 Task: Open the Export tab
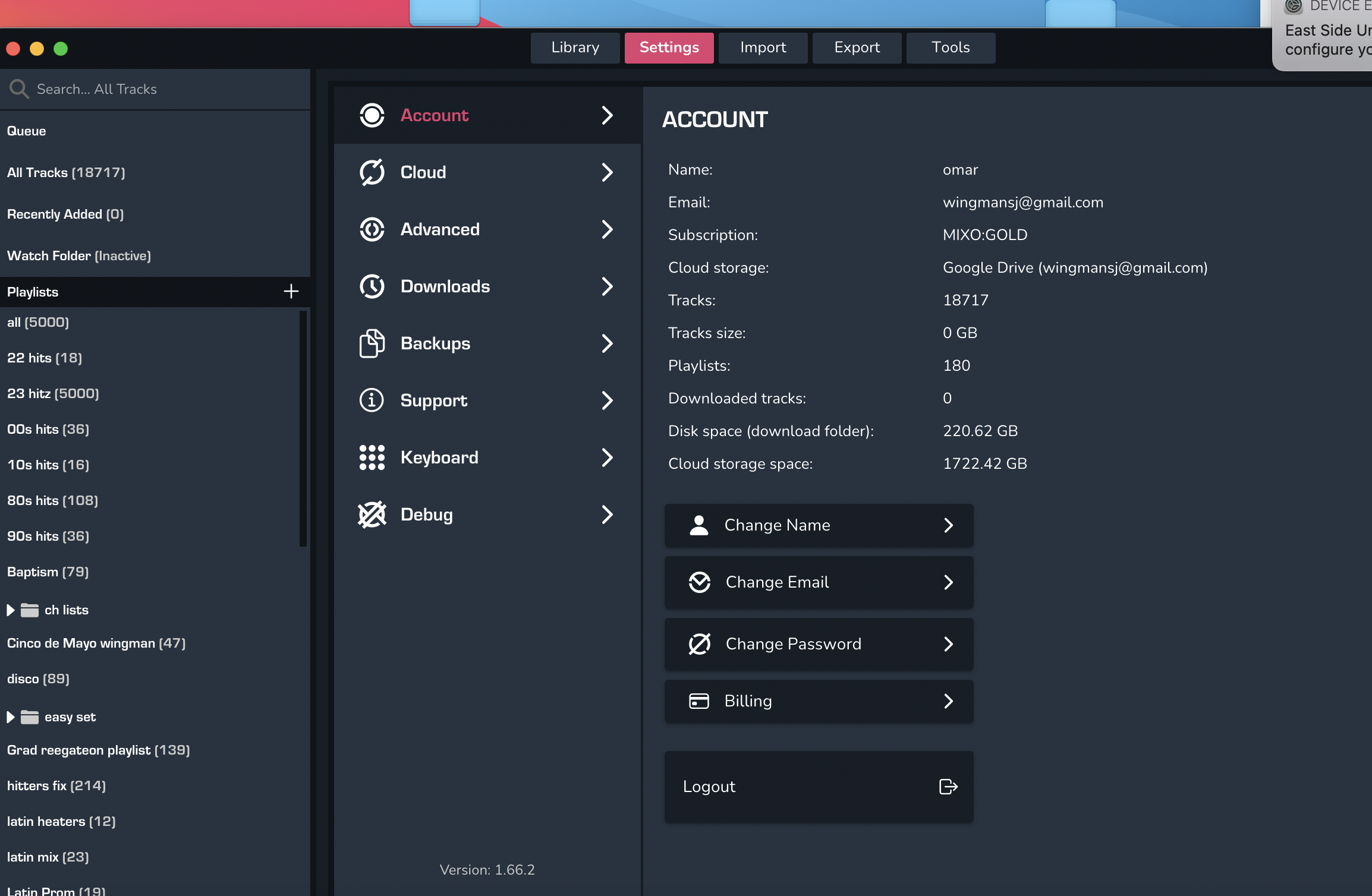[857, 48]
